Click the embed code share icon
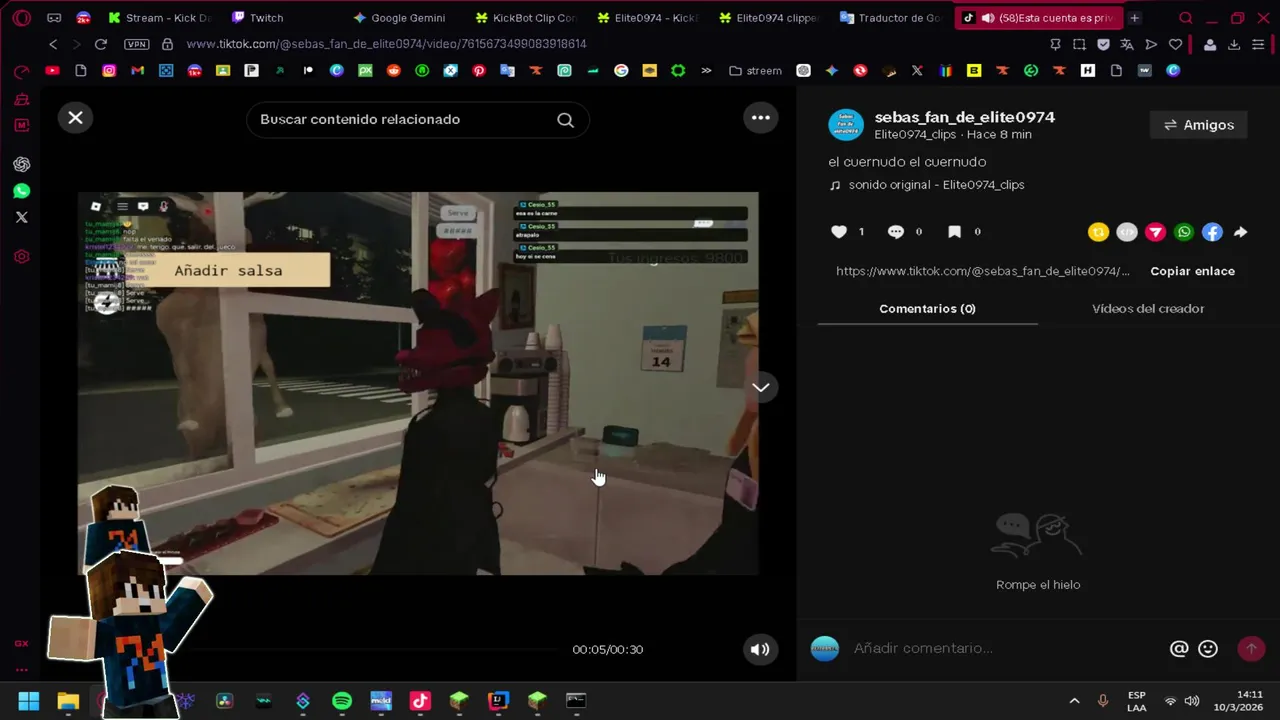The image size is (1280, 720). pos(1127,232)
